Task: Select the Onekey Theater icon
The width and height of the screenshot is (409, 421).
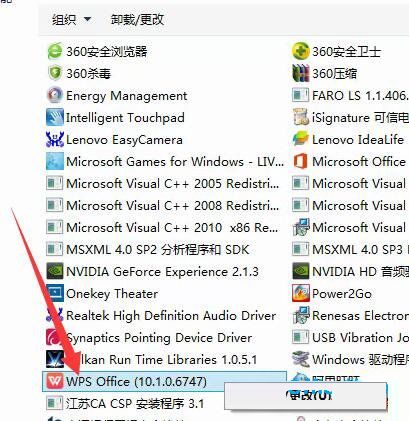Action: pos(54,293)
